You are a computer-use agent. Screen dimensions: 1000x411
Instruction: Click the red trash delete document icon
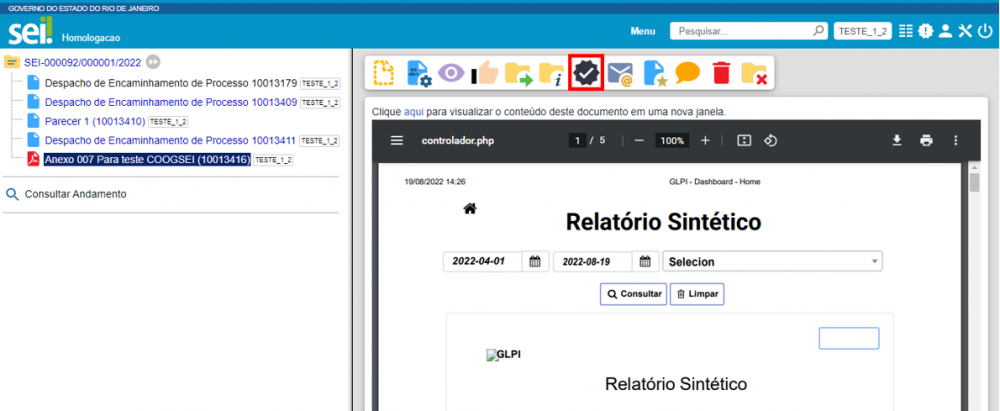(x=721, y=73)
